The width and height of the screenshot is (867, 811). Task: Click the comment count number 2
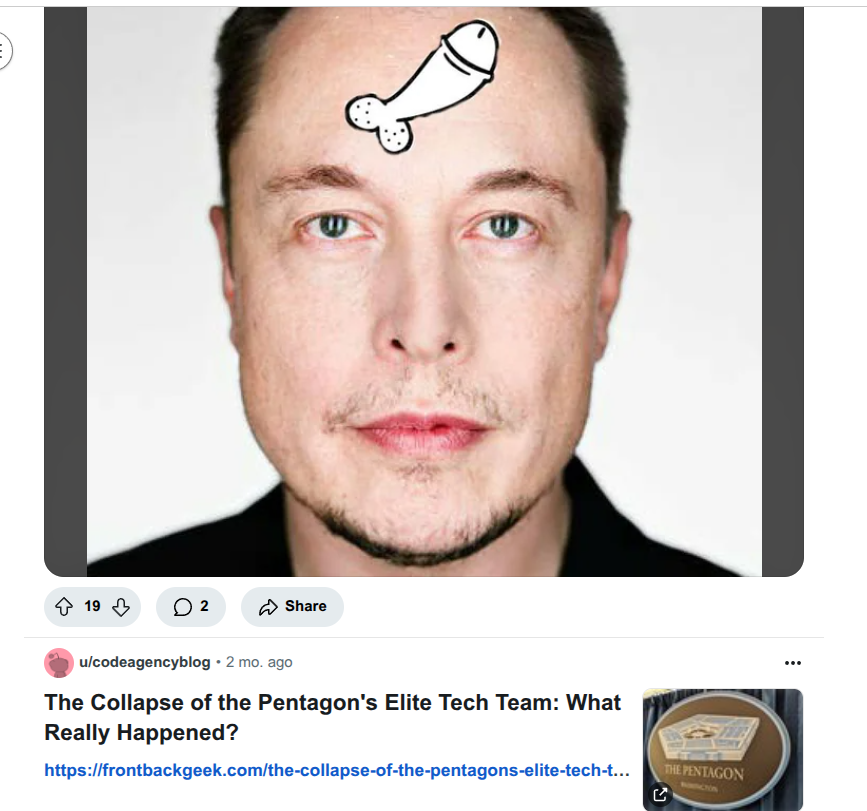204,606
